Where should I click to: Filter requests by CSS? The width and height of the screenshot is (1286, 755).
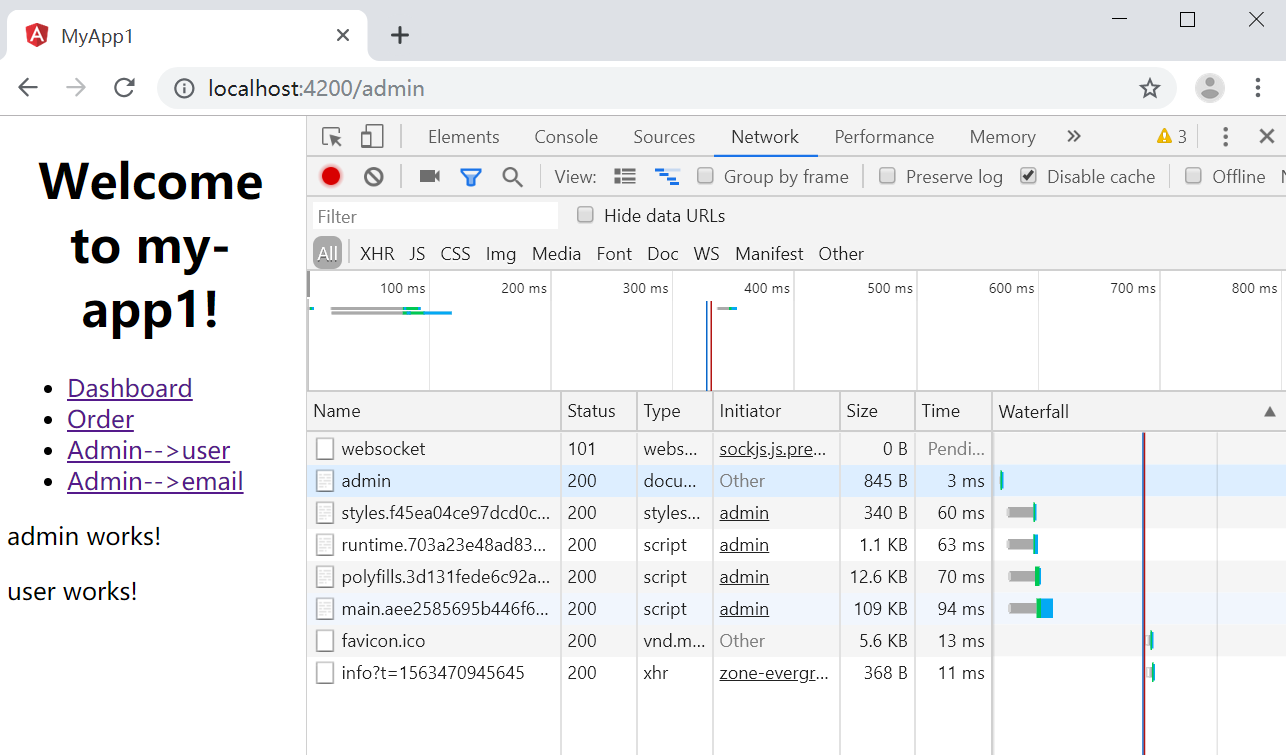point(455,254)
